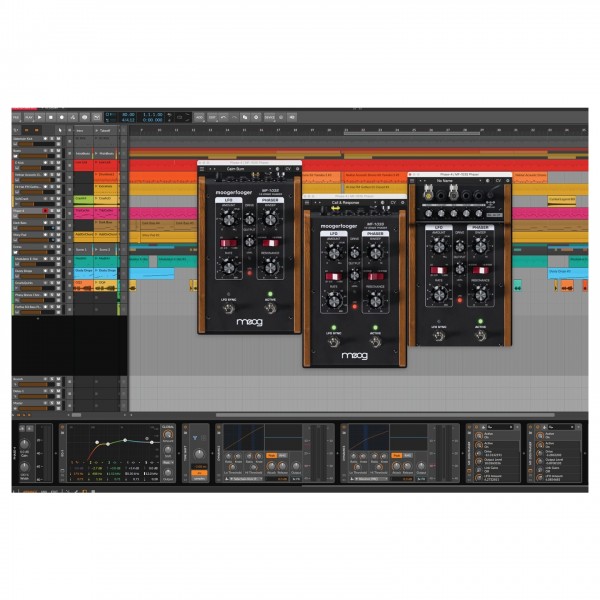This screenshot has height=600, width=600.
Task: Open the EDIT menu
Action: tap(212, 117)
